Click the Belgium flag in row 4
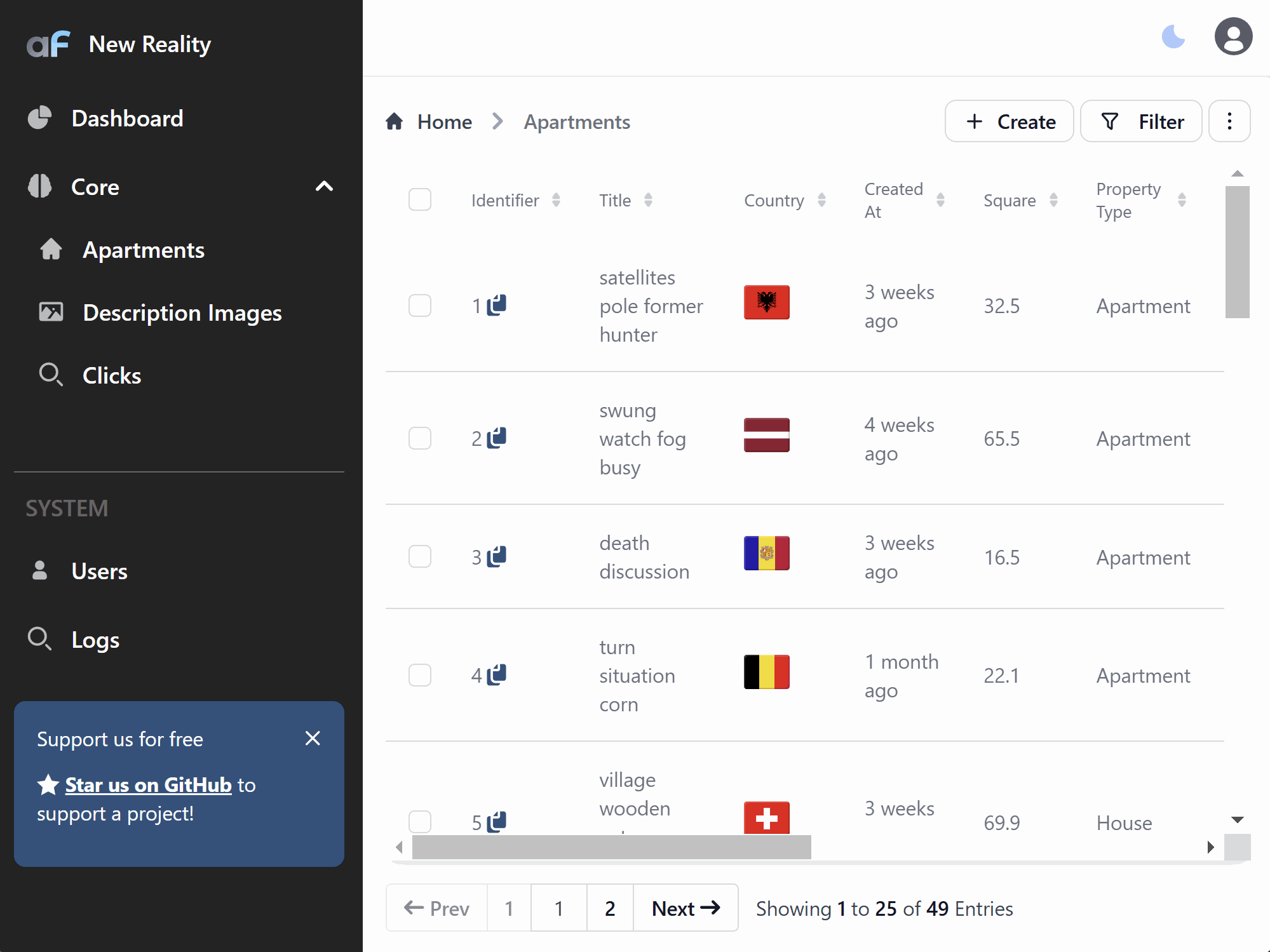 766,672
